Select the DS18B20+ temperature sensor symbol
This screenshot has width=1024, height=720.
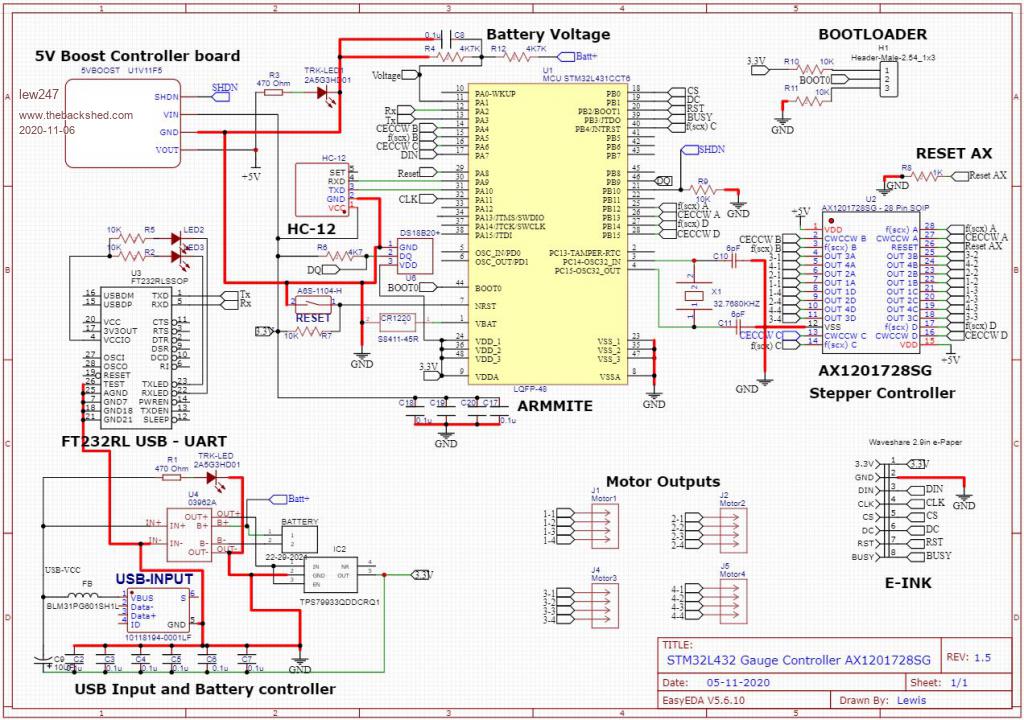point(412,256)
